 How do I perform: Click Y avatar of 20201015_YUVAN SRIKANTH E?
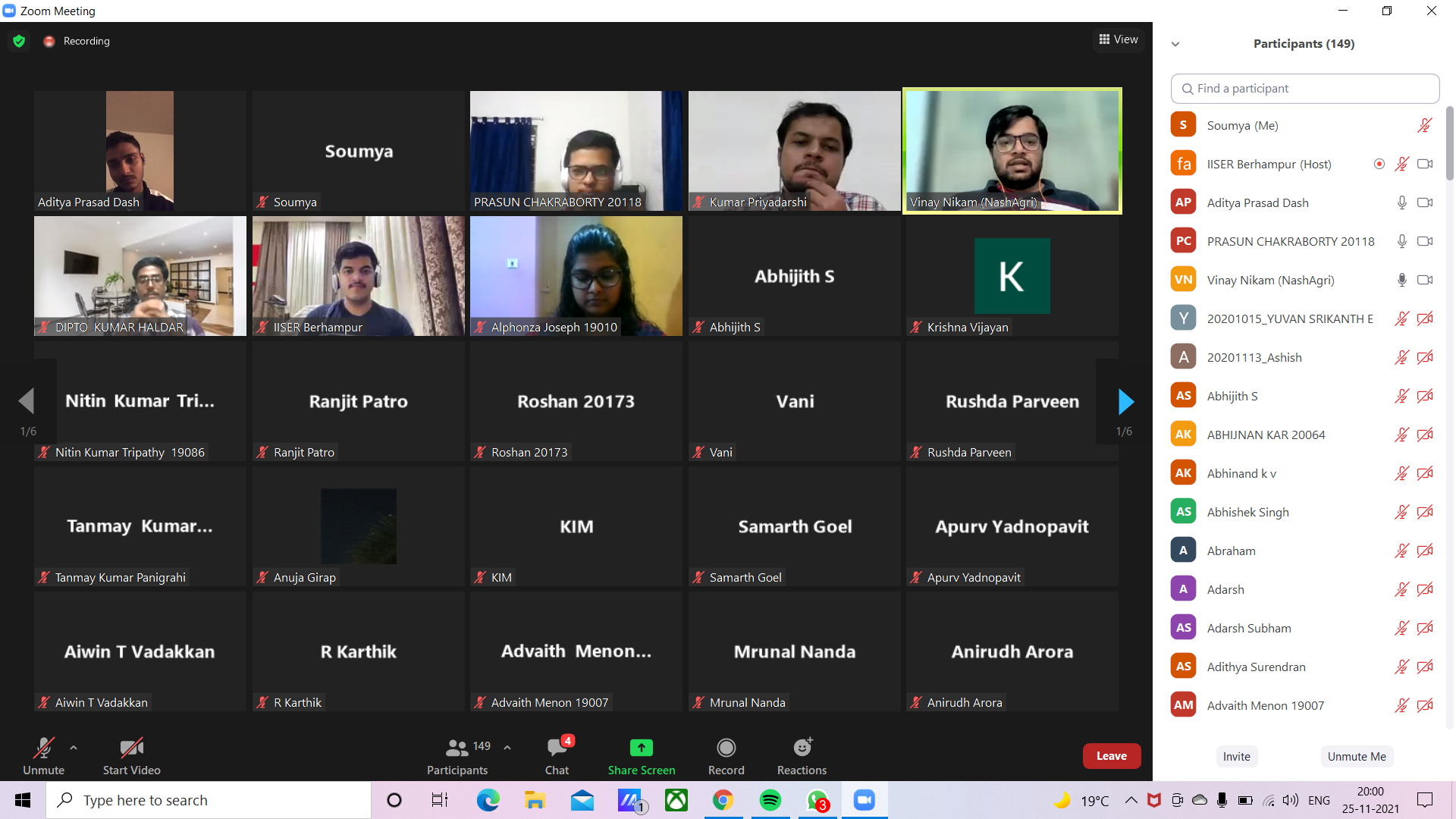coord(1183,318)
